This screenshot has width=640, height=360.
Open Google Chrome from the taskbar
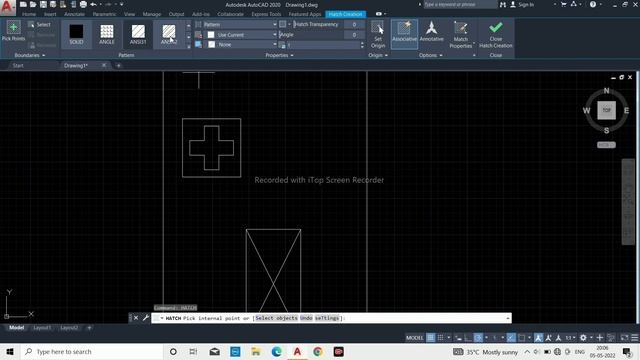point(318,351)
